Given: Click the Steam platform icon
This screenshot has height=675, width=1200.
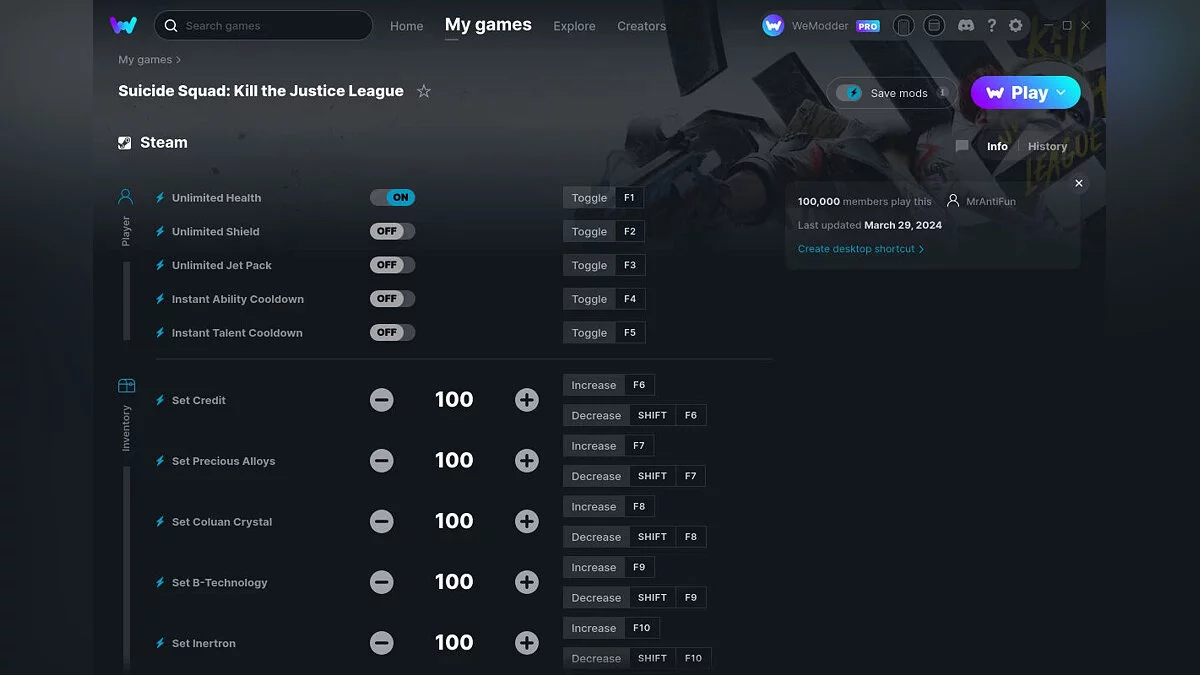Looking at the screenshot, I should click(x=124, y=143).
